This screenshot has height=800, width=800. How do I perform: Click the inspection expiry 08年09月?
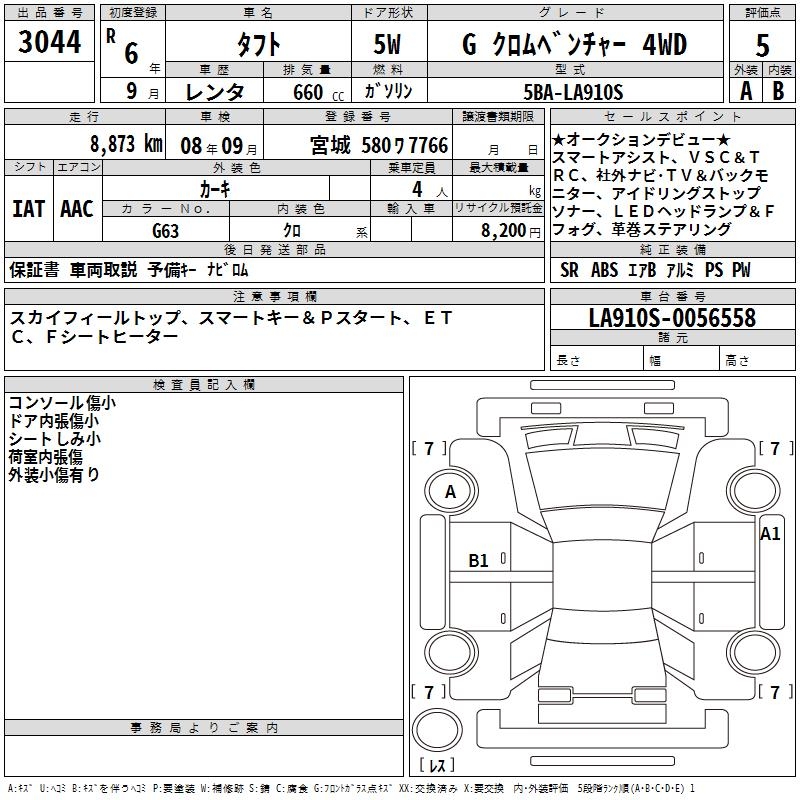click(x=219, y=146)
